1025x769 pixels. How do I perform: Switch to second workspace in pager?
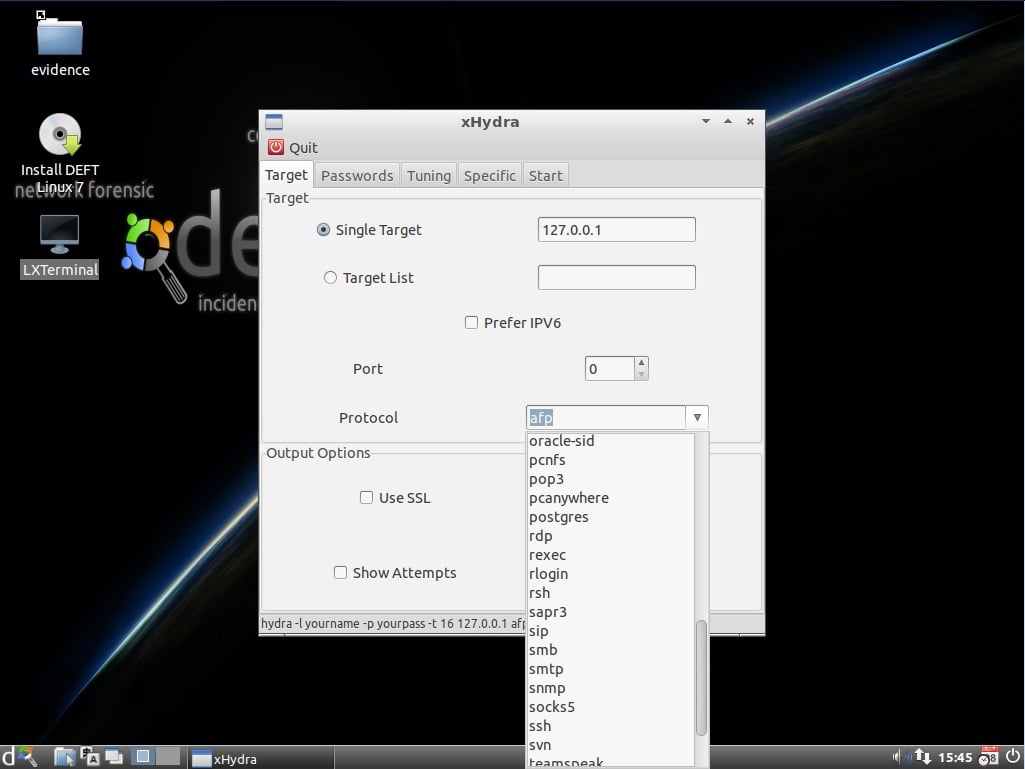(168, 757)
